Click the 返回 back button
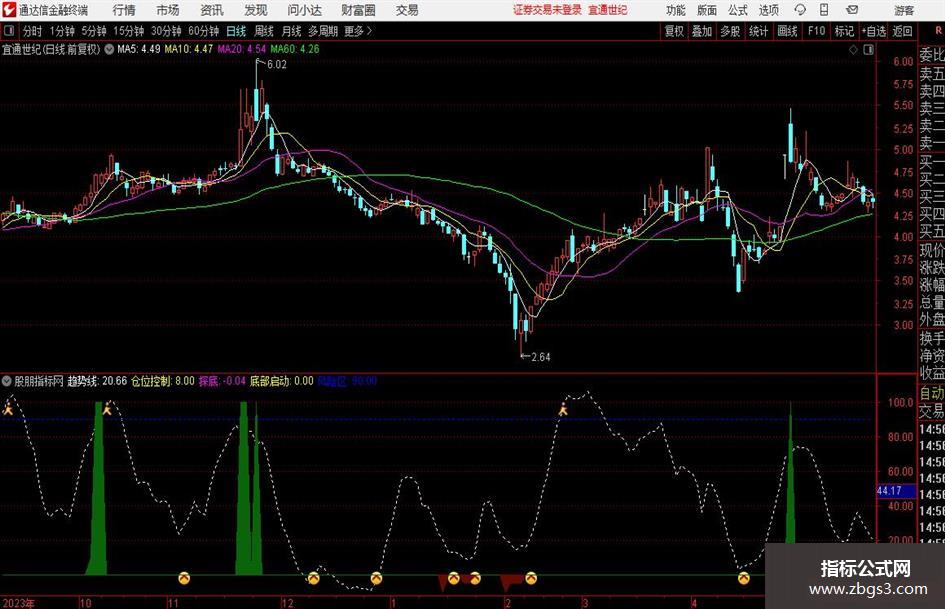 (903, 31)
